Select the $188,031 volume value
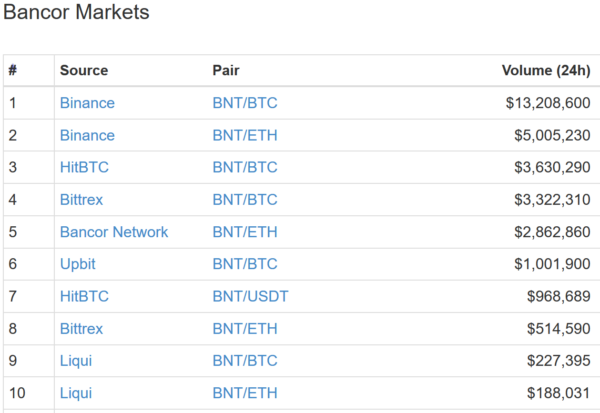Screen dimensions: 600x413 [x=559, y=393]
